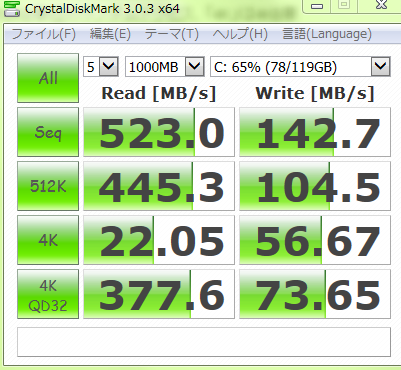Open the 言語(Language) menu
This screenshot has width=401, height=370.
[327, 34]
